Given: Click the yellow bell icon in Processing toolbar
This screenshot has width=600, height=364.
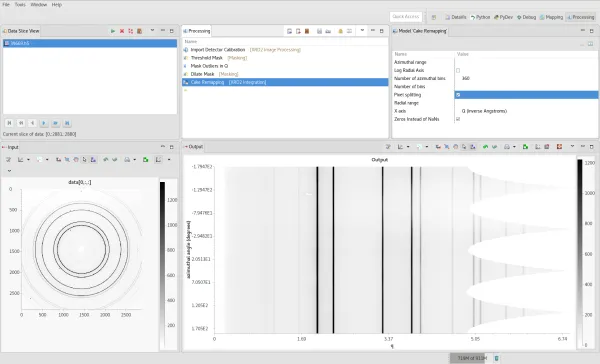Looking at the screenshot, I should point(340,31).
